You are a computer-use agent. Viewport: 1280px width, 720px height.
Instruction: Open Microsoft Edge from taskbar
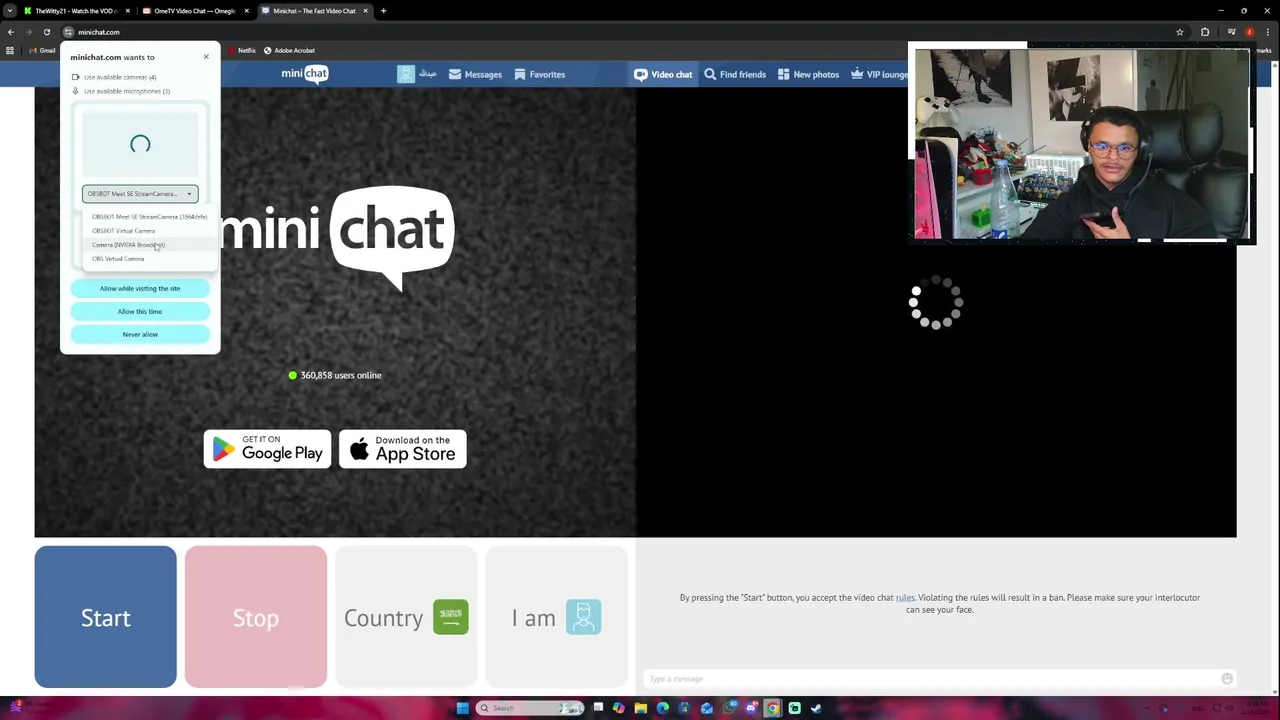663,708
